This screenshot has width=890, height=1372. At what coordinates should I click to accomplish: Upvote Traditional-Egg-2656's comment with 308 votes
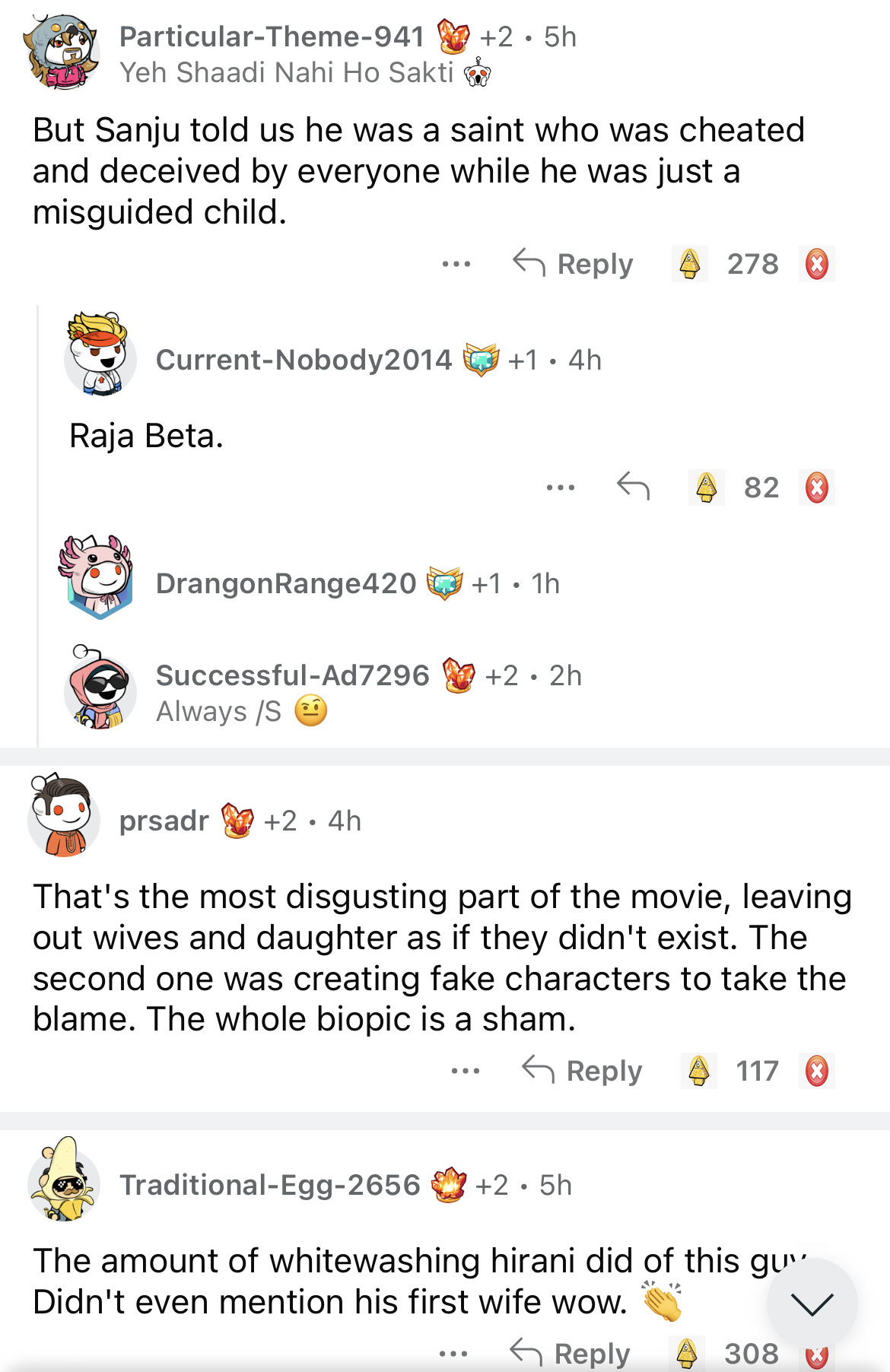click(687, 1354)
